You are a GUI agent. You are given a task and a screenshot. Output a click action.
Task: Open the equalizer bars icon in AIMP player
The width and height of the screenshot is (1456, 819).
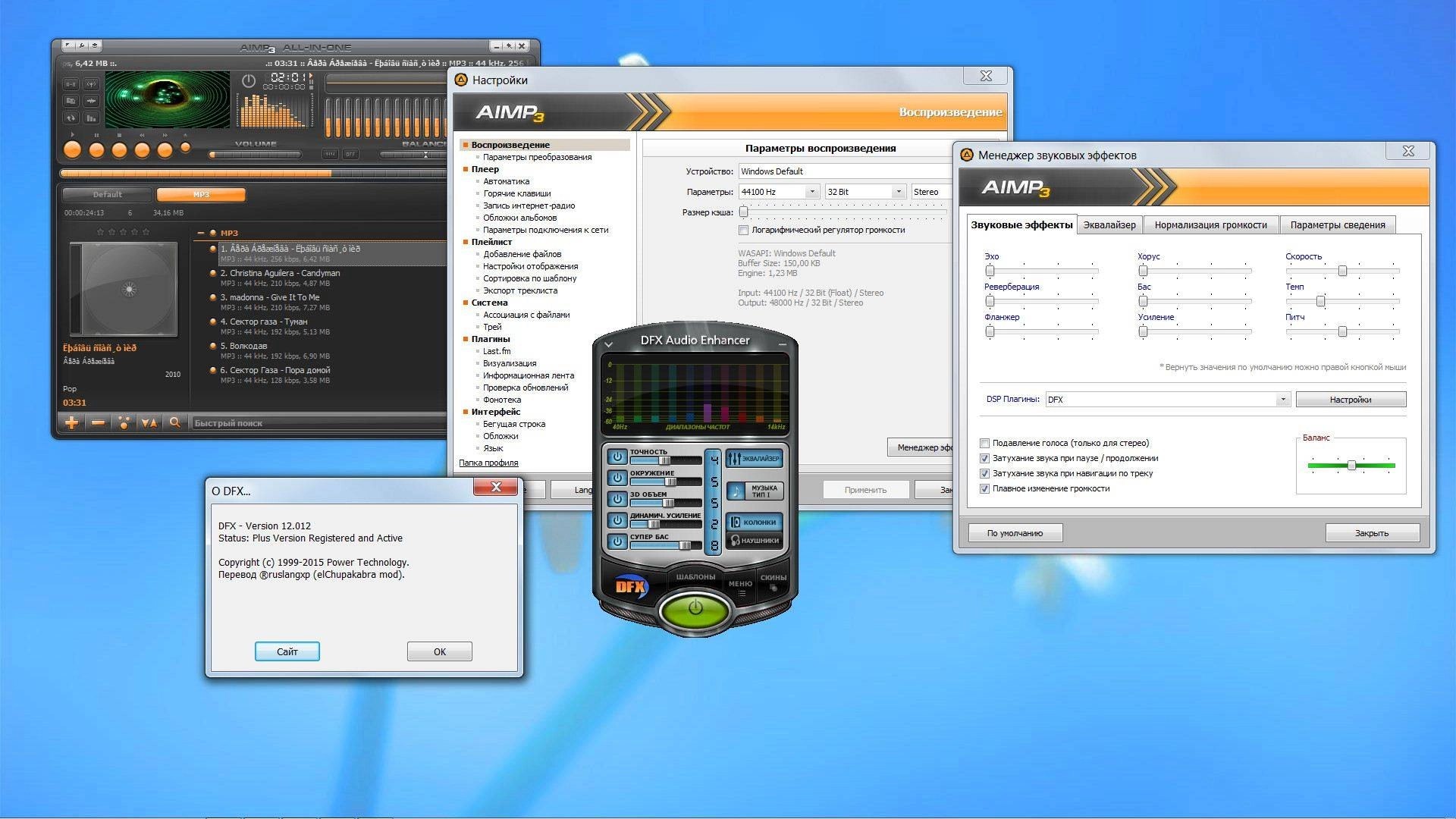91,118
